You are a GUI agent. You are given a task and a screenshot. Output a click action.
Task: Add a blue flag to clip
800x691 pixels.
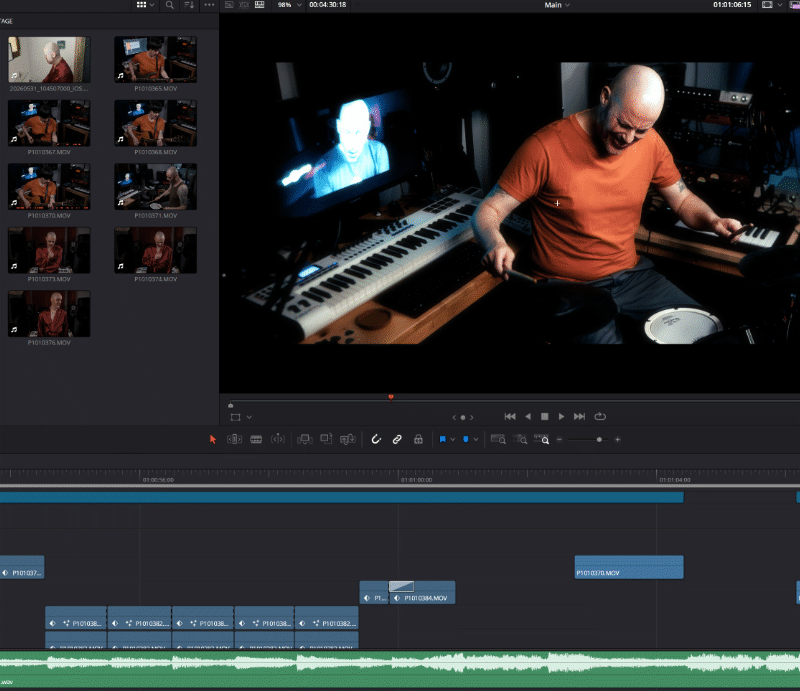442,439
